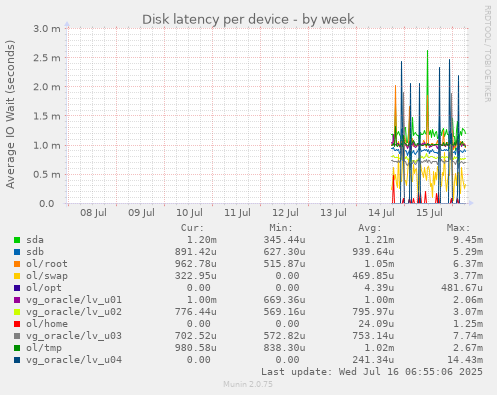Click the 3.0 m y-axis label
Image resolution: width=497 pixels, height=395 pixels.
click(x=47, y=29)
